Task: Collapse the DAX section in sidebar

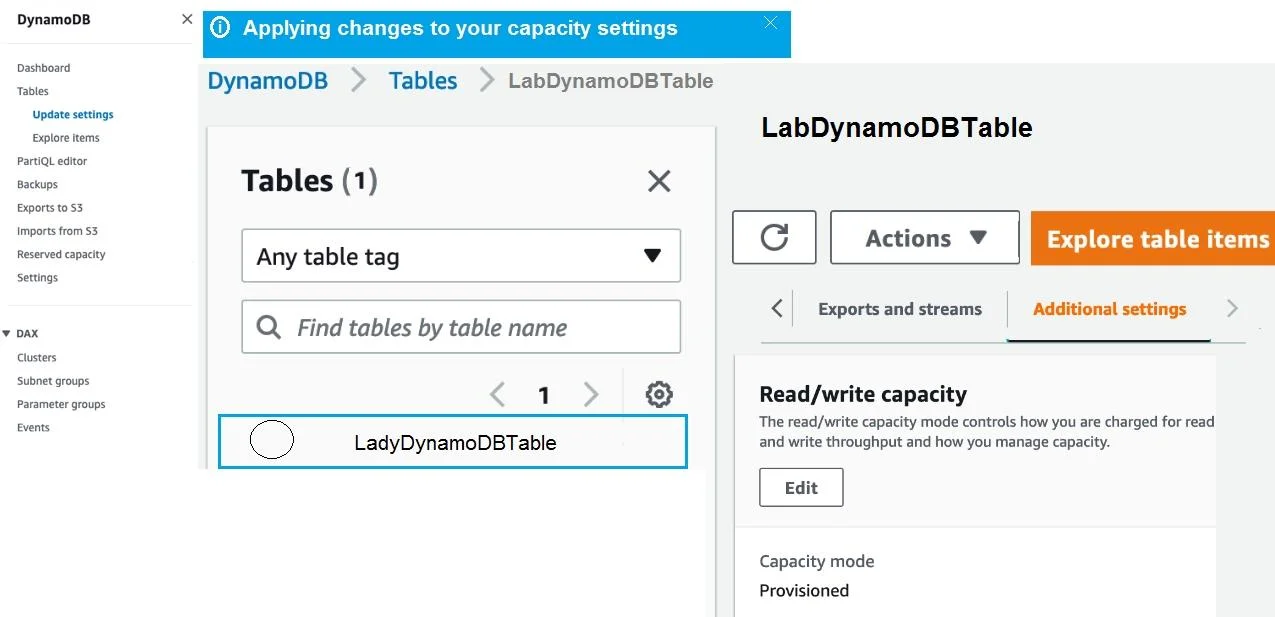Action: [x=6, y=334]
